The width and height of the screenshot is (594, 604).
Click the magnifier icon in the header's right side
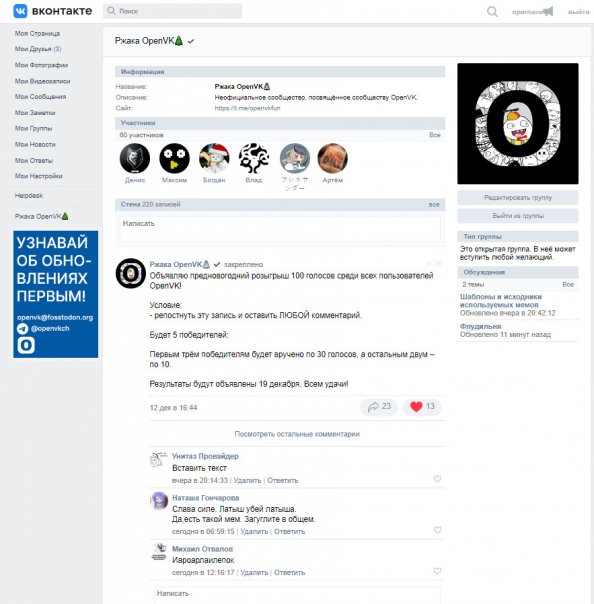tap(492, 11)
